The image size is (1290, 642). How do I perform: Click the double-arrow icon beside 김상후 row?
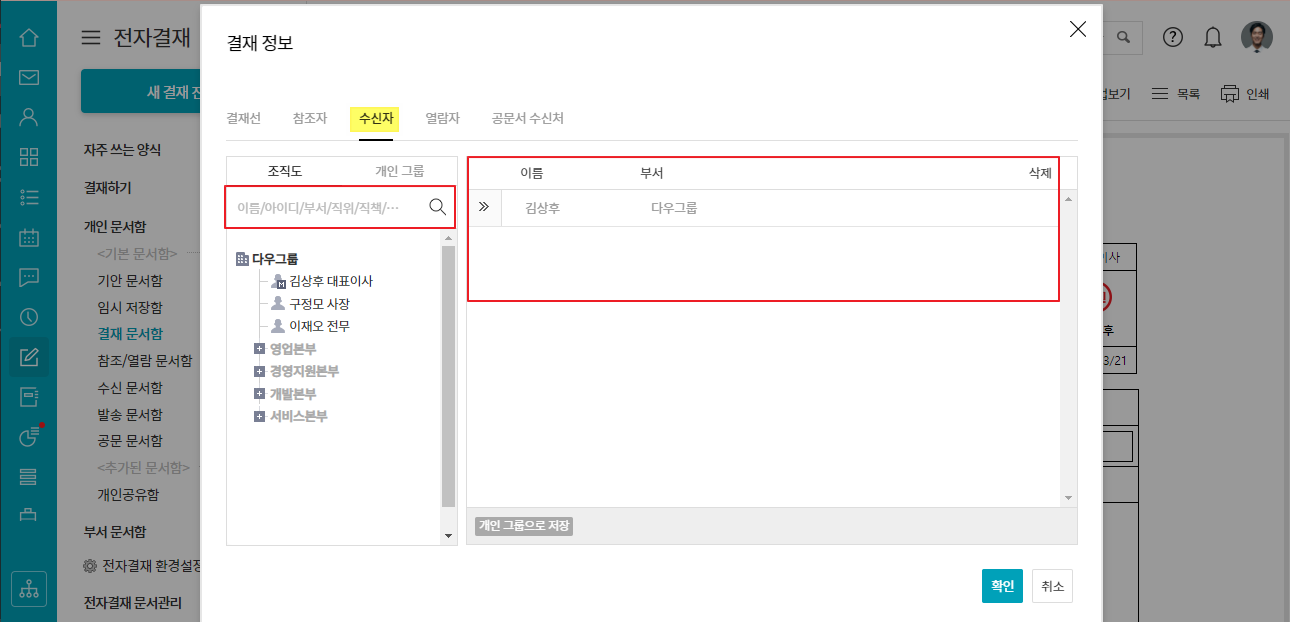point(484,207)
